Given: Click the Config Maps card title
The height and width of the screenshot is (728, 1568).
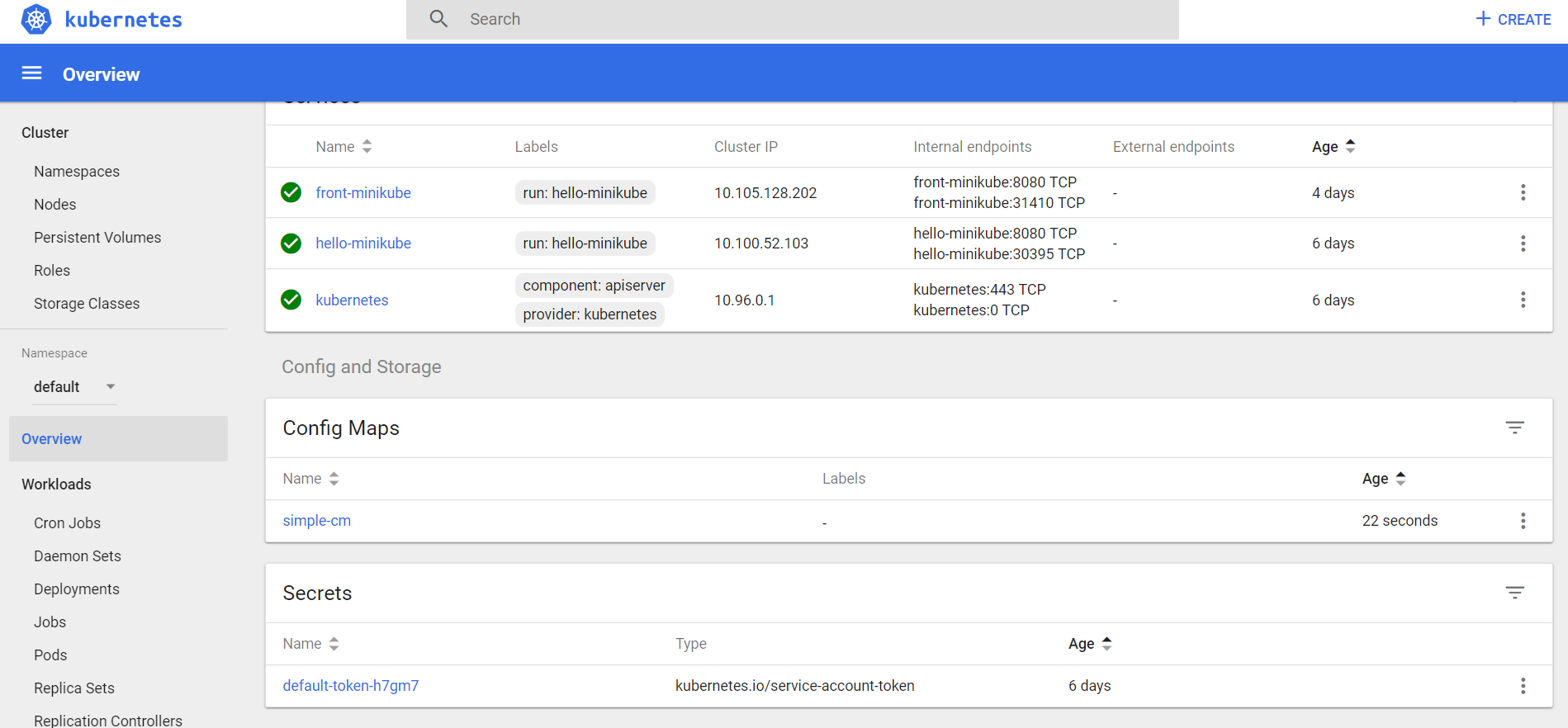Looking at the screenshot, I should (341, 428).
